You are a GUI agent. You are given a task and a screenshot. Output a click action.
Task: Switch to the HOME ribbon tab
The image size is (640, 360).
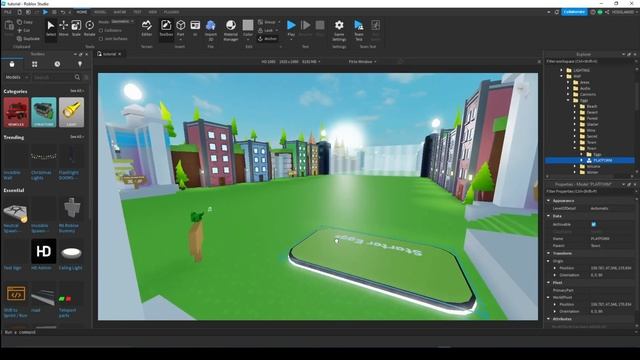(x=82, y=12)
